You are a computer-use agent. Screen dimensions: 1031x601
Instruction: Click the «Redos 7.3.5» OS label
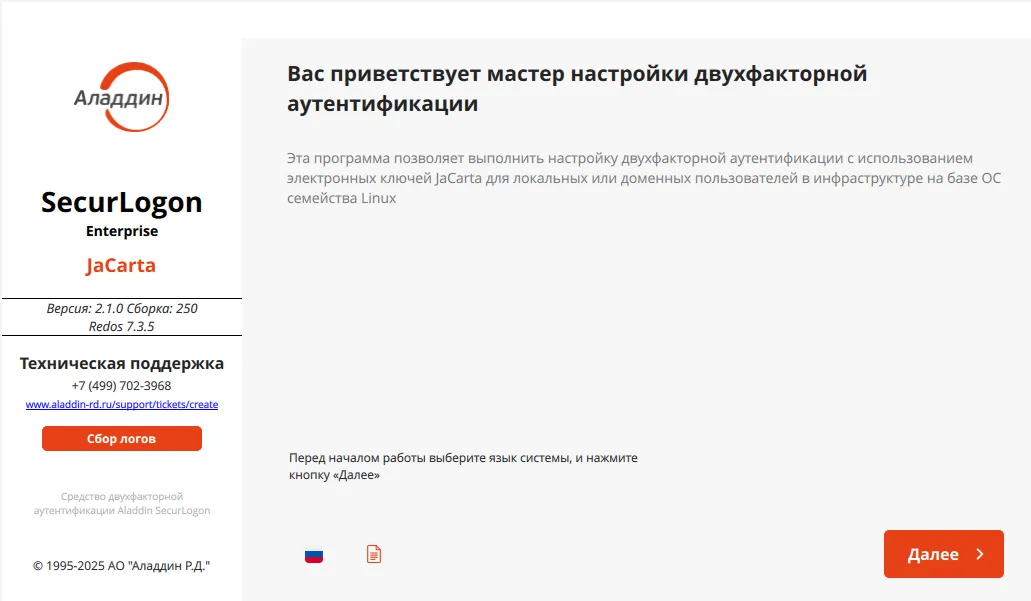point(122,327)
